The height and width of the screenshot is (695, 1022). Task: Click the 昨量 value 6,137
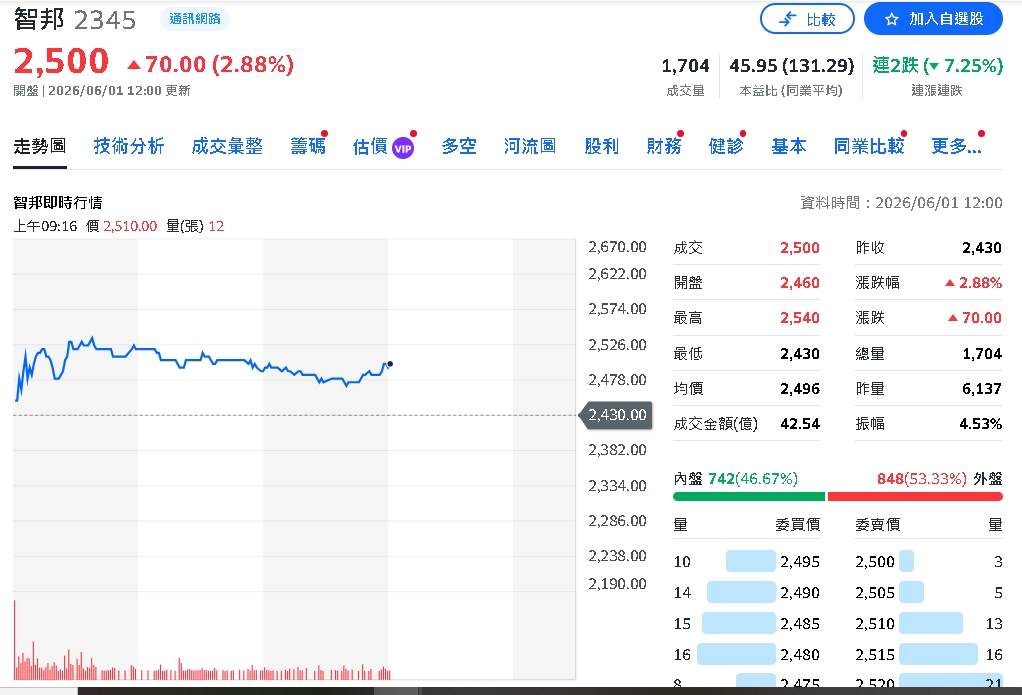coord(982,389)
